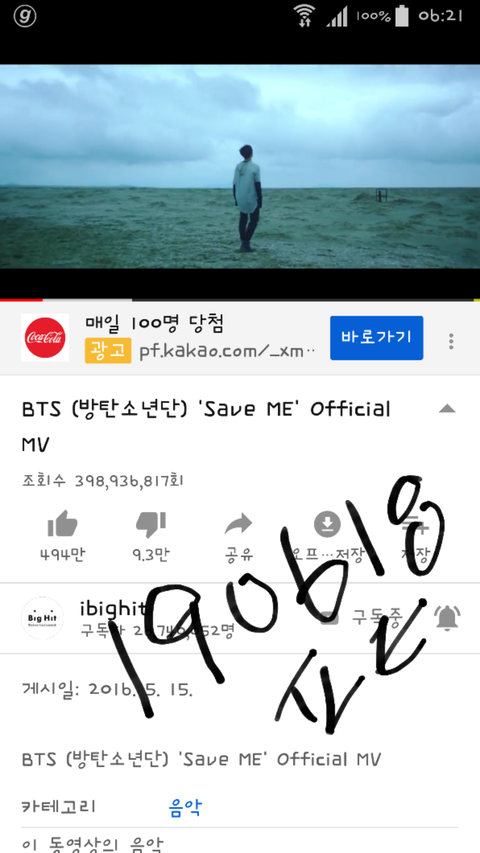Tap the Save ME video player frame
The image size is (480, 853).
[x=240, y=166]
